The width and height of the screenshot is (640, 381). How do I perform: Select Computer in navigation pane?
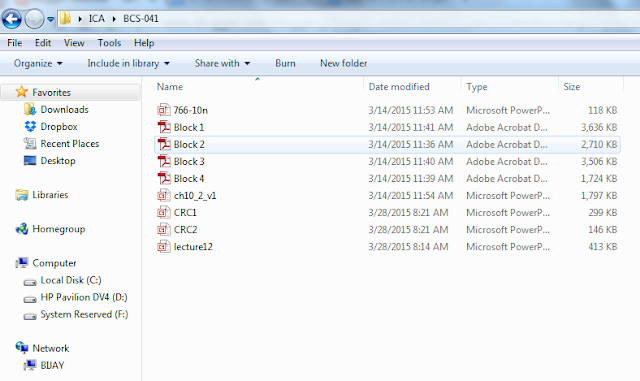tap(54, 263)
